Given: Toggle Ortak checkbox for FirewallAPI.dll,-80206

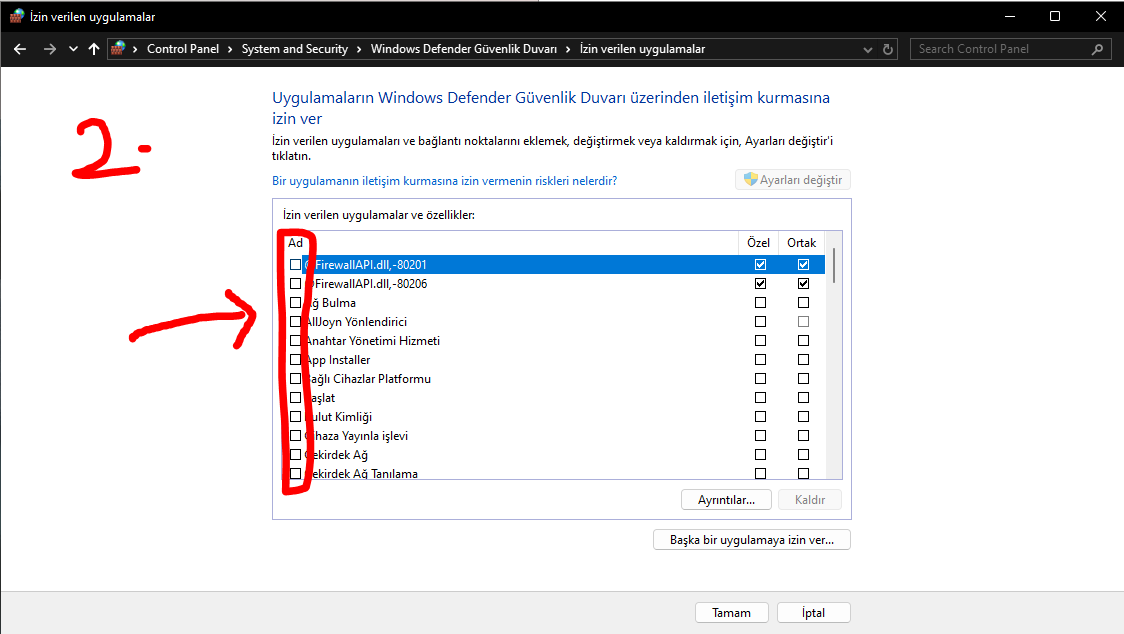Looking at the screenshot, I should point(804,283).
